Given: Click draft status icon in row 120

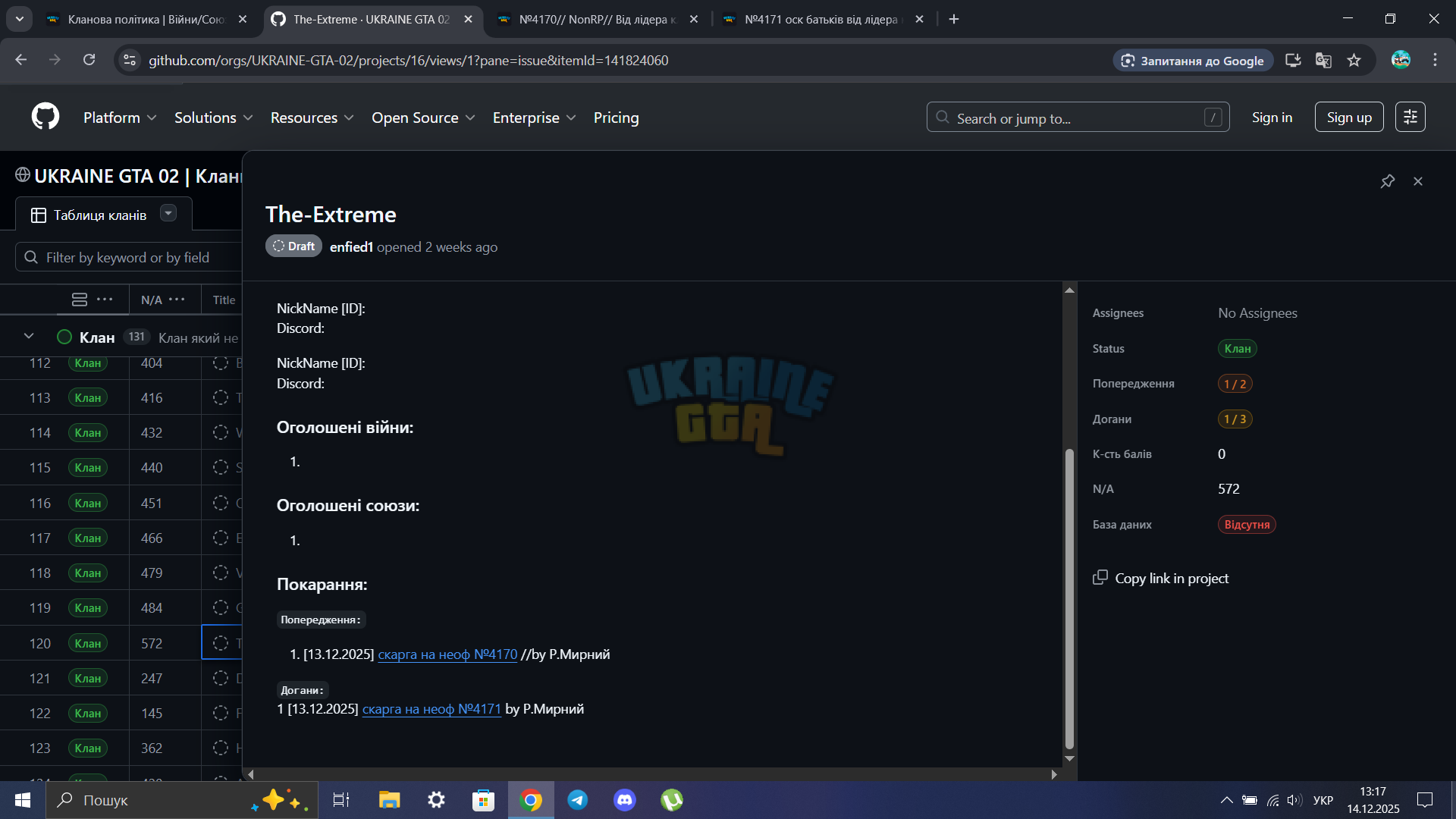Looking at the screenshot, I should (221, 643).
